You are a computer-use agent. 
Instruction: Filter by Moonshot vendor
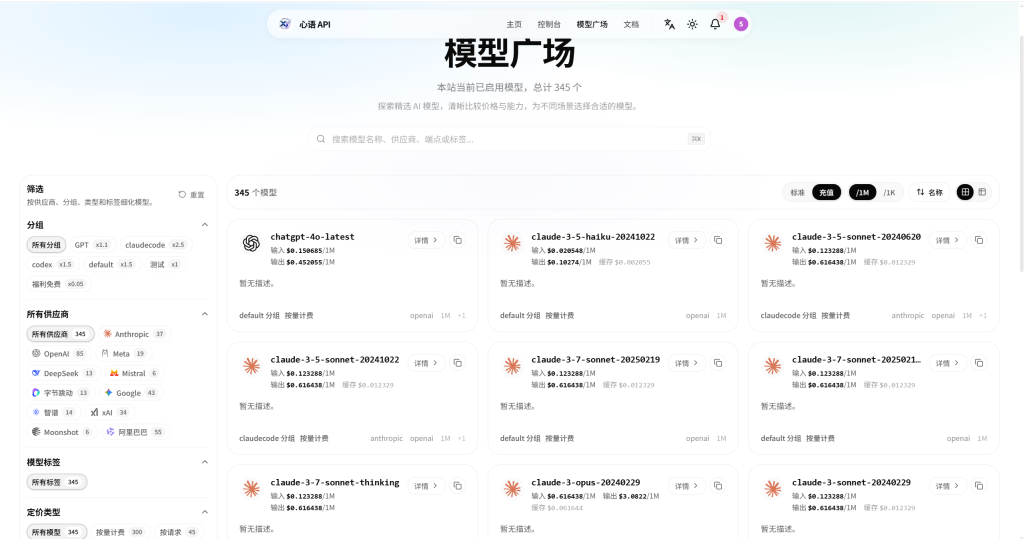tap(62, 432)
